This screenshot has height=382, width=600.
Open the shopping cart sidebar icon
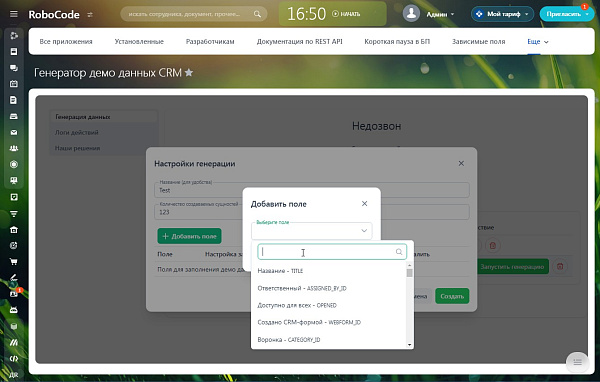(x=14, y=262)
